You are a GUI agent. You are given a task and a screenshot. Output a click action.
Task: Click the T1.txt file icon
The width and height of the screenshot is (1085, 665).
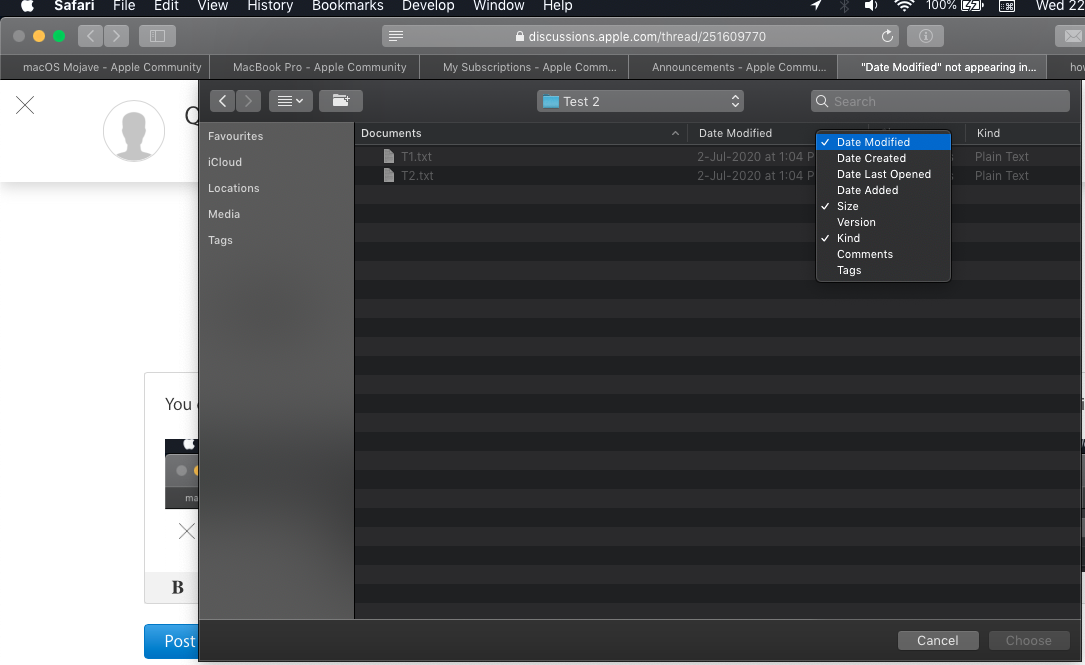[389, 156]
